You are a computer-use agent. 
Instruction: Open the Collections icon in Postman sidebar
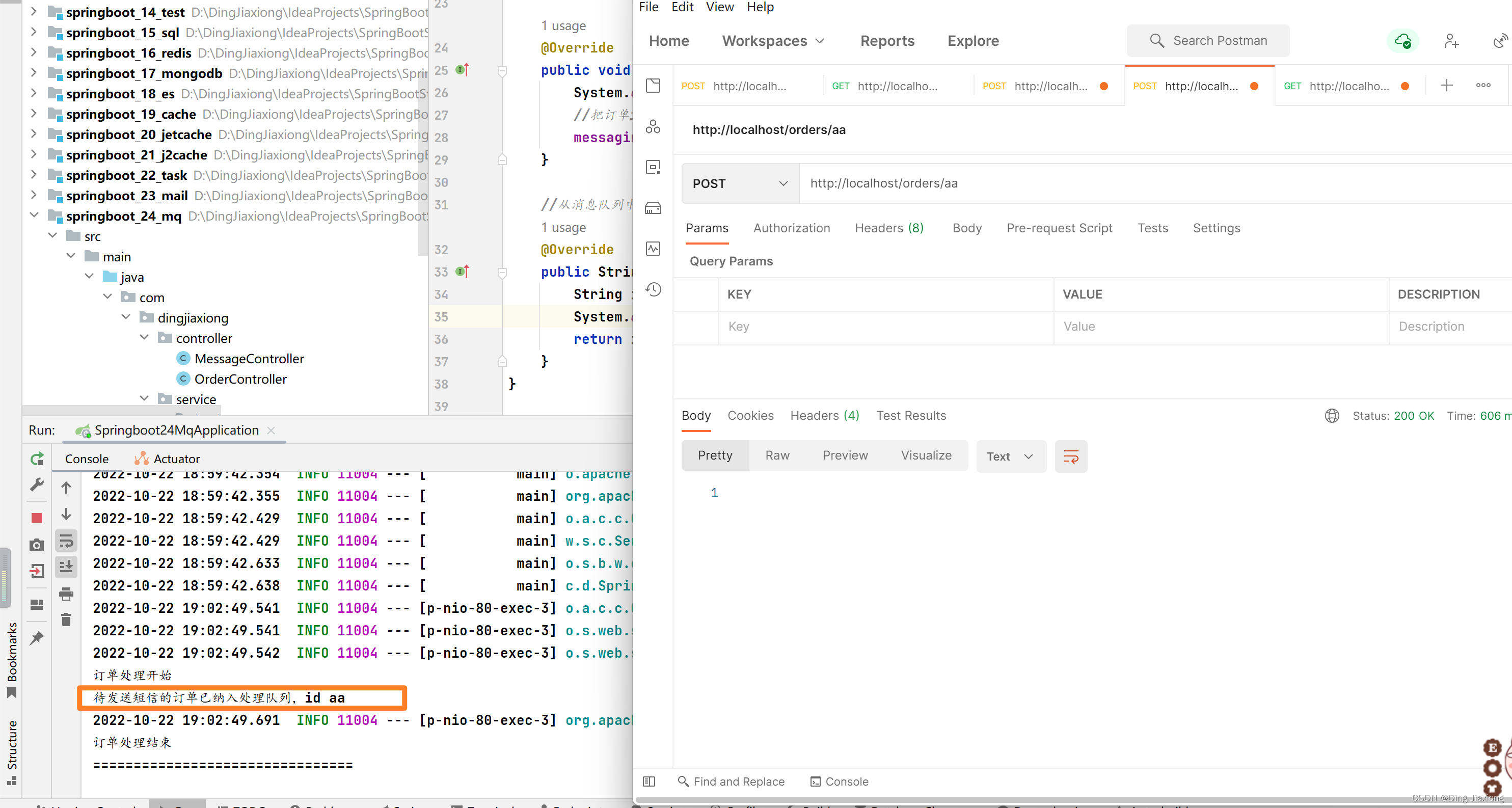pos(653,86)
